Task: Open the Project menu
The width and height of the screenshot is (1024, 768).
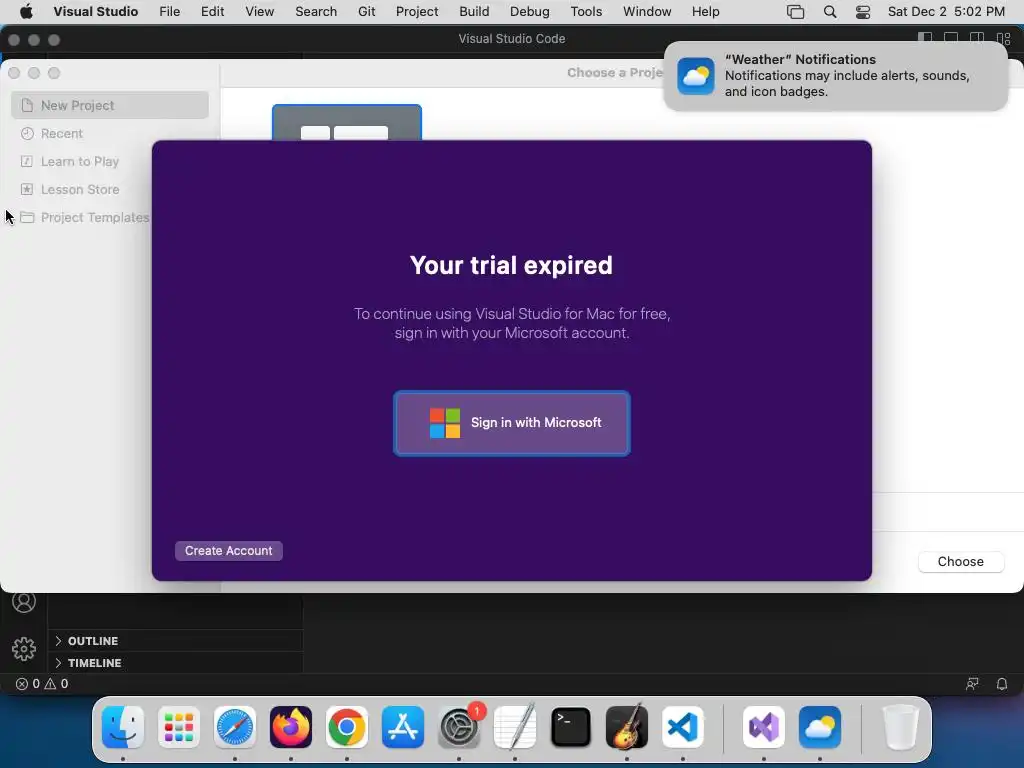Action: coord(417,12)
